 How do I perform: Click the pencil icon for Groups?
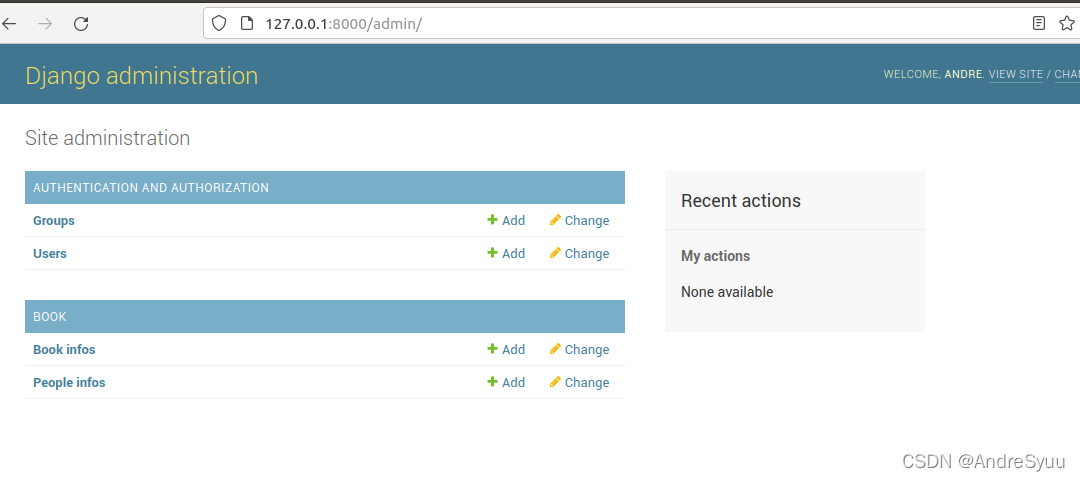pyautogui.click(x=555, y=220)
